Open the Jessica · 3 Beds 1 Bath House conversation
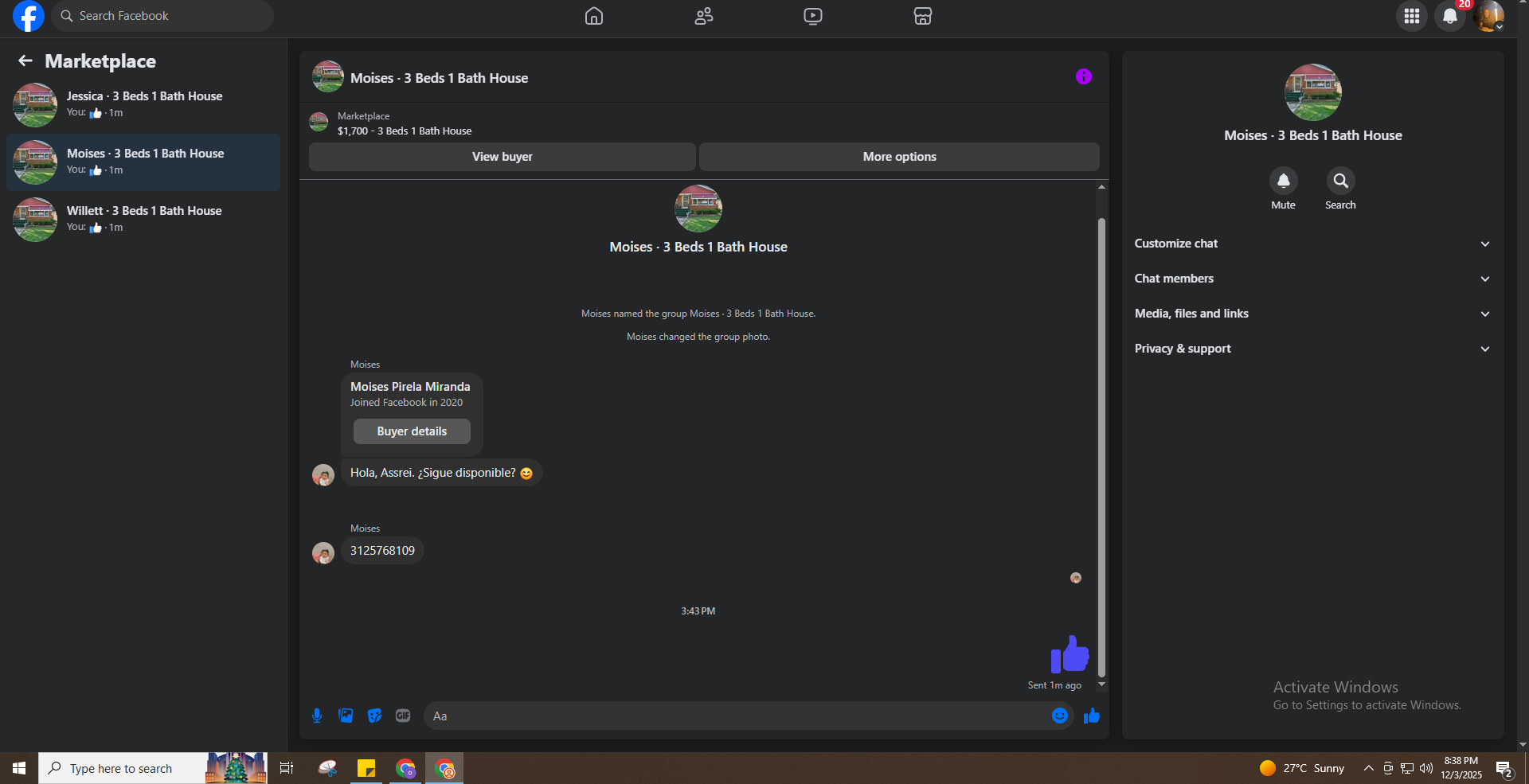This screenshot has height=784, width=1529. tap(143, 105)
